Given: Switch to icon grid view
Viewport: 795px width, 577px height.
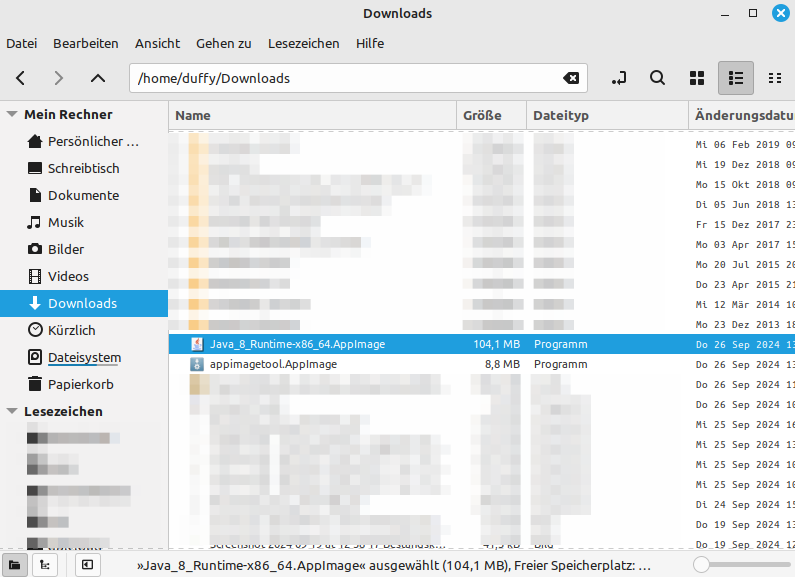Looking at the screenshot, I should coord(697,78).
